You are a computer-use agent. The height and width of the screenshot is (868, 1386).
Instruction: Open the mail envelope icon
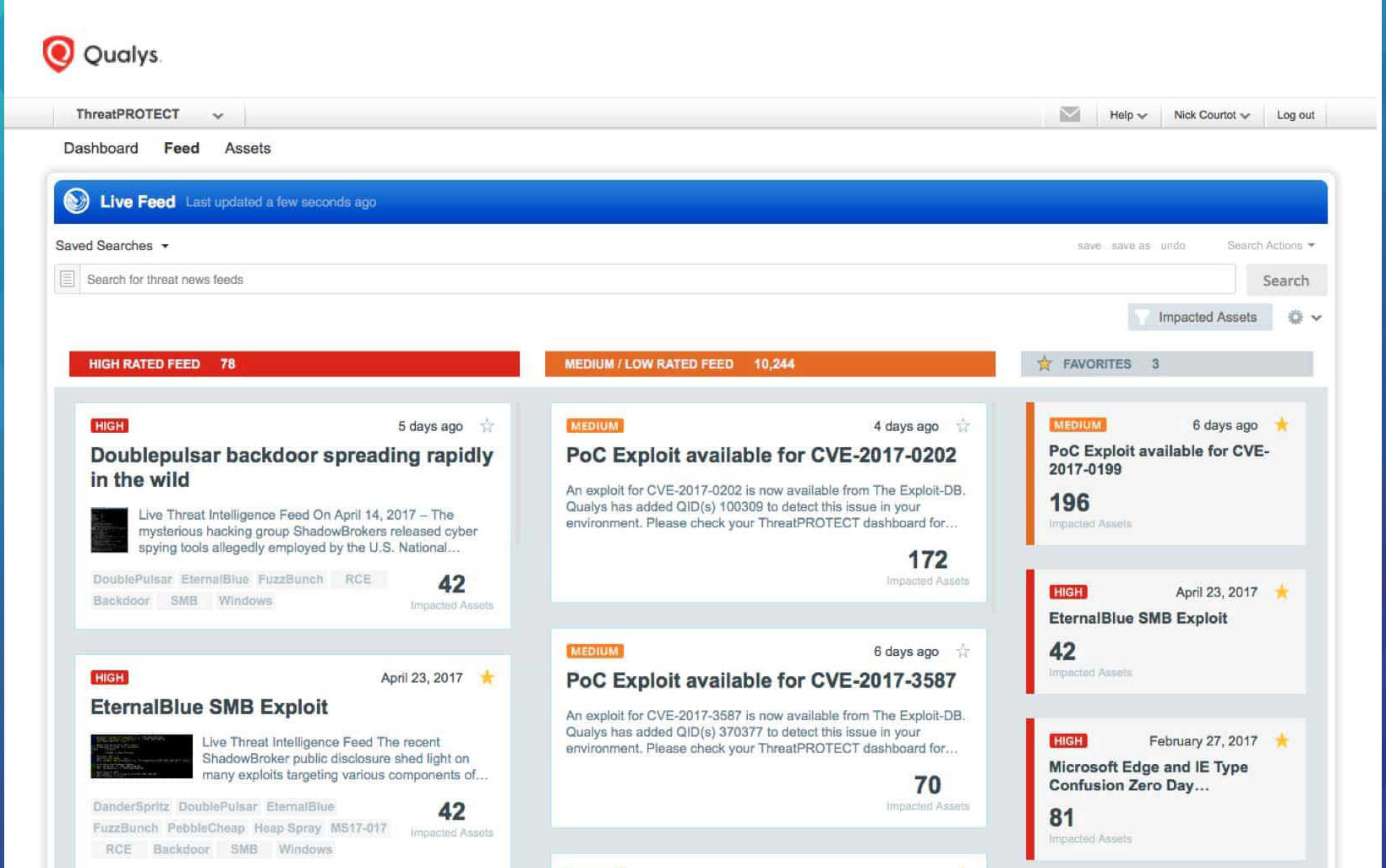pos(1069,114)
